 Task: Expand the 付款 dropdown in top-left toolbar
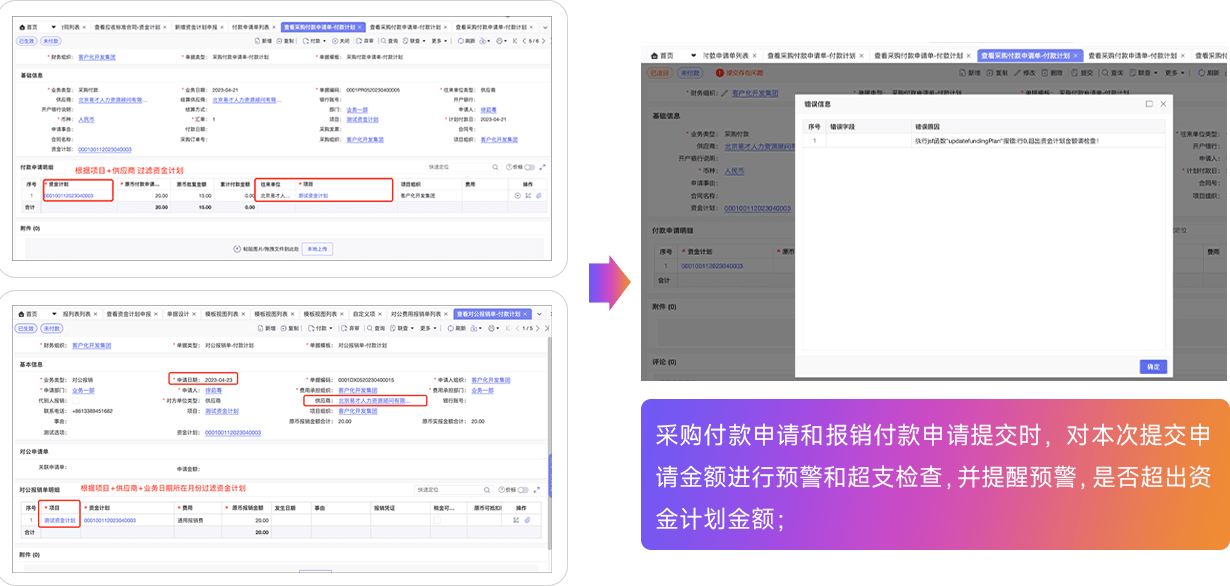(x=316, y=41)
